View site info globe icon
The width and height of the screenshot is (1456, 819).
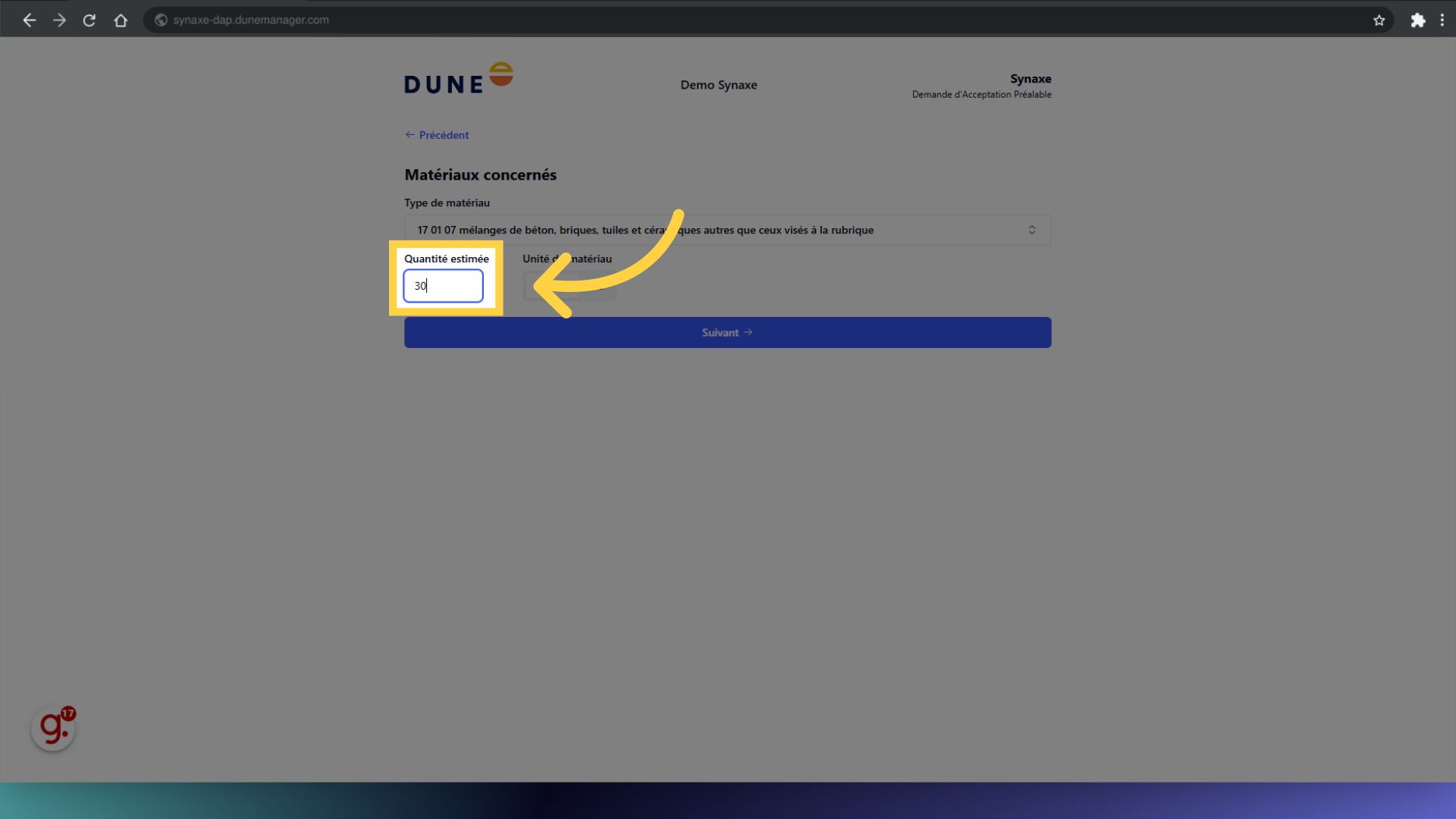[x=161, y=20]
